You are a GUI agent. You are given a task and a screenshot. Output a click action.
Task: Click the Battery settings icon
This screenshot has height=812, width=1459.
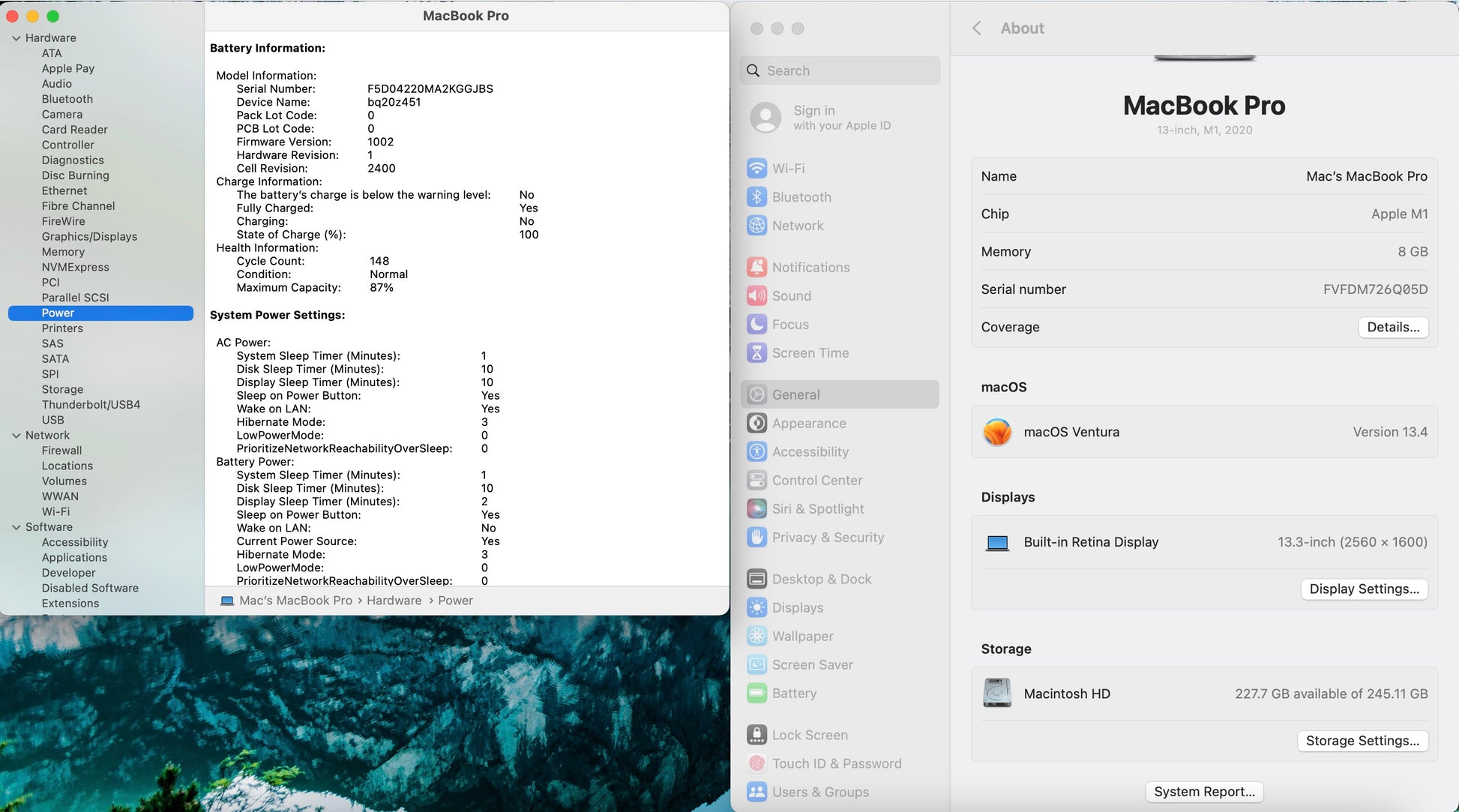[x=756, y=694]
